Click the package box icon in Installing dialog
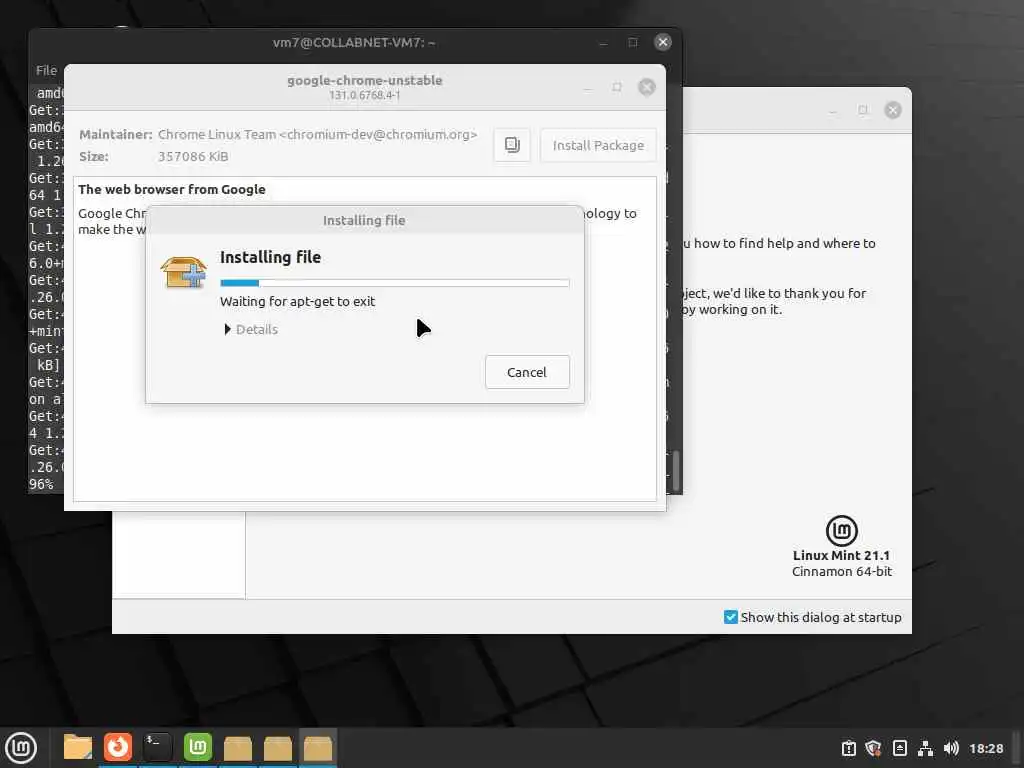Viewport: 1024px width, 768px height. (184, 272)
